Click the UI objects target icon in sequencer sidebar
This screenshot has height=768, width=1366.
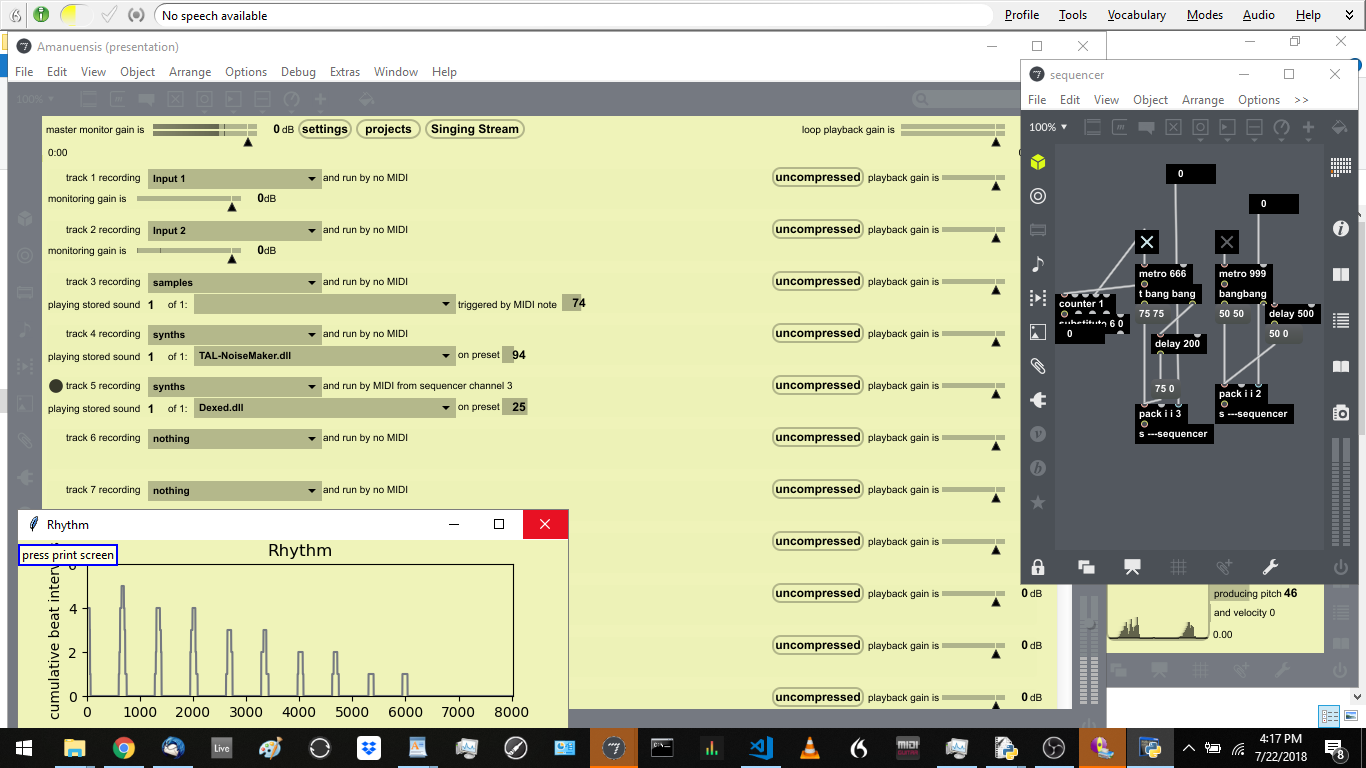tap(1038, 196)
